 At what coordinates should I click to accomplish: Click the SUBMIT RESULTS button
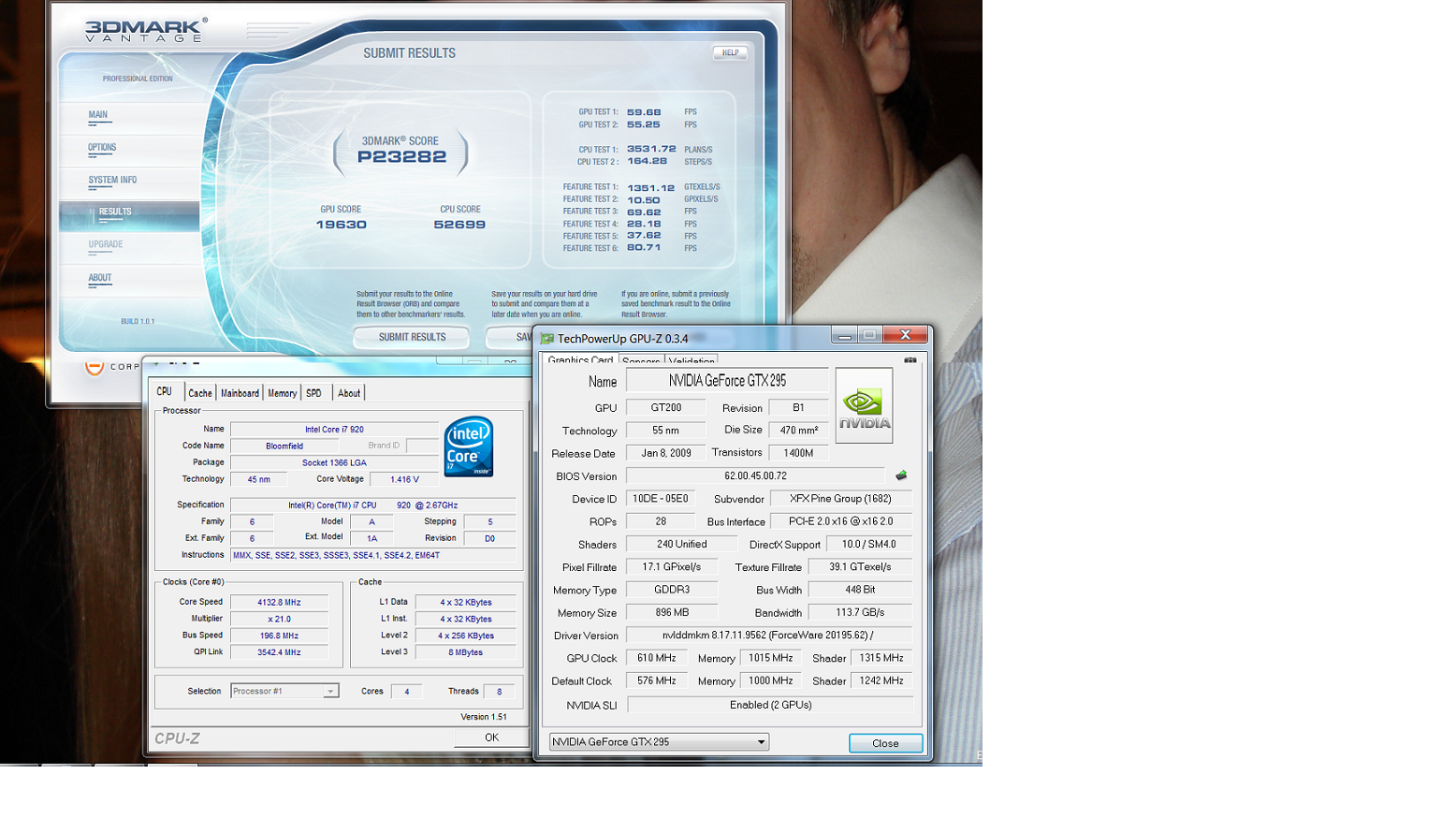[x=412, y=337]
